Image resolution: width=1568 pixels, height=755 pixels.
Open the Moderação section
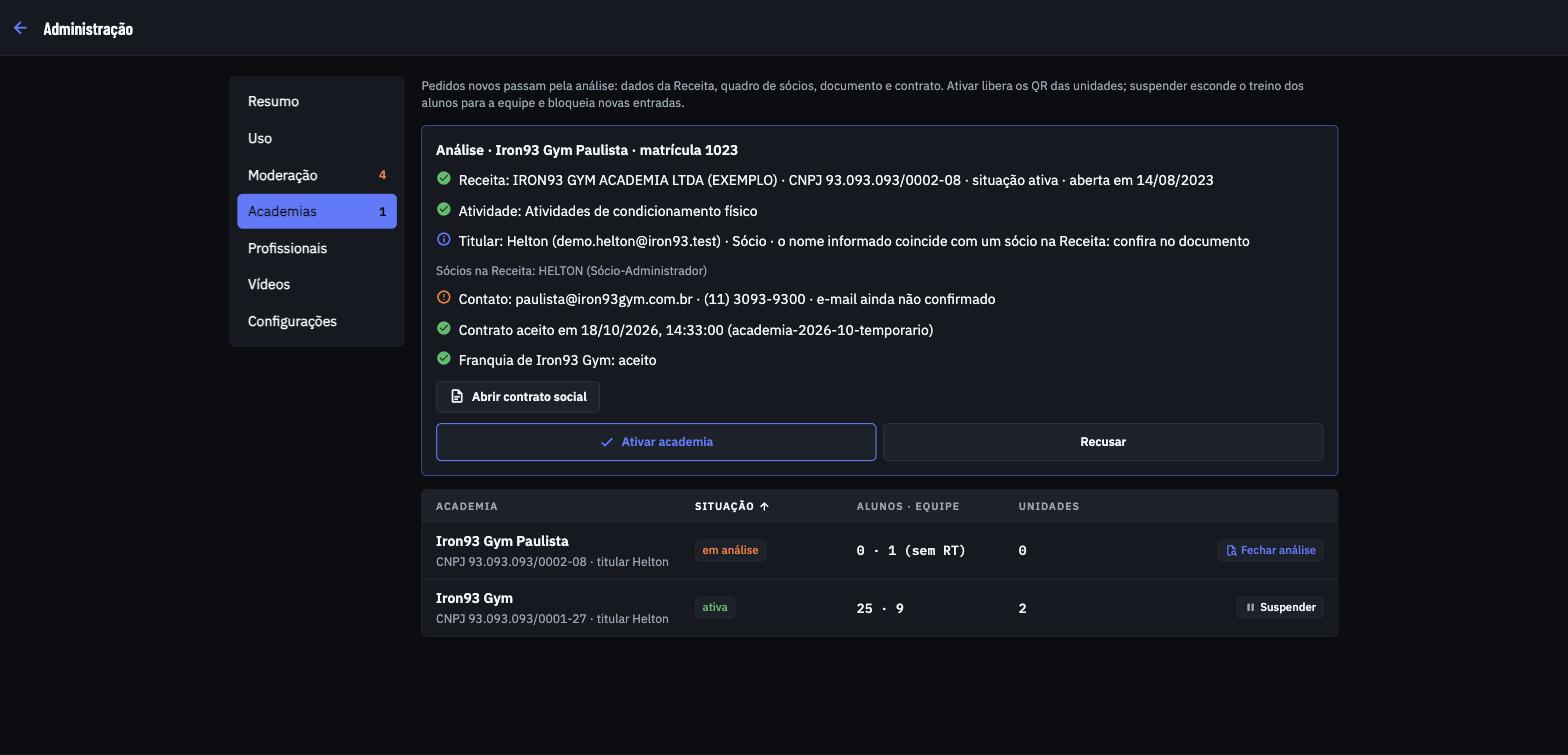317,175
